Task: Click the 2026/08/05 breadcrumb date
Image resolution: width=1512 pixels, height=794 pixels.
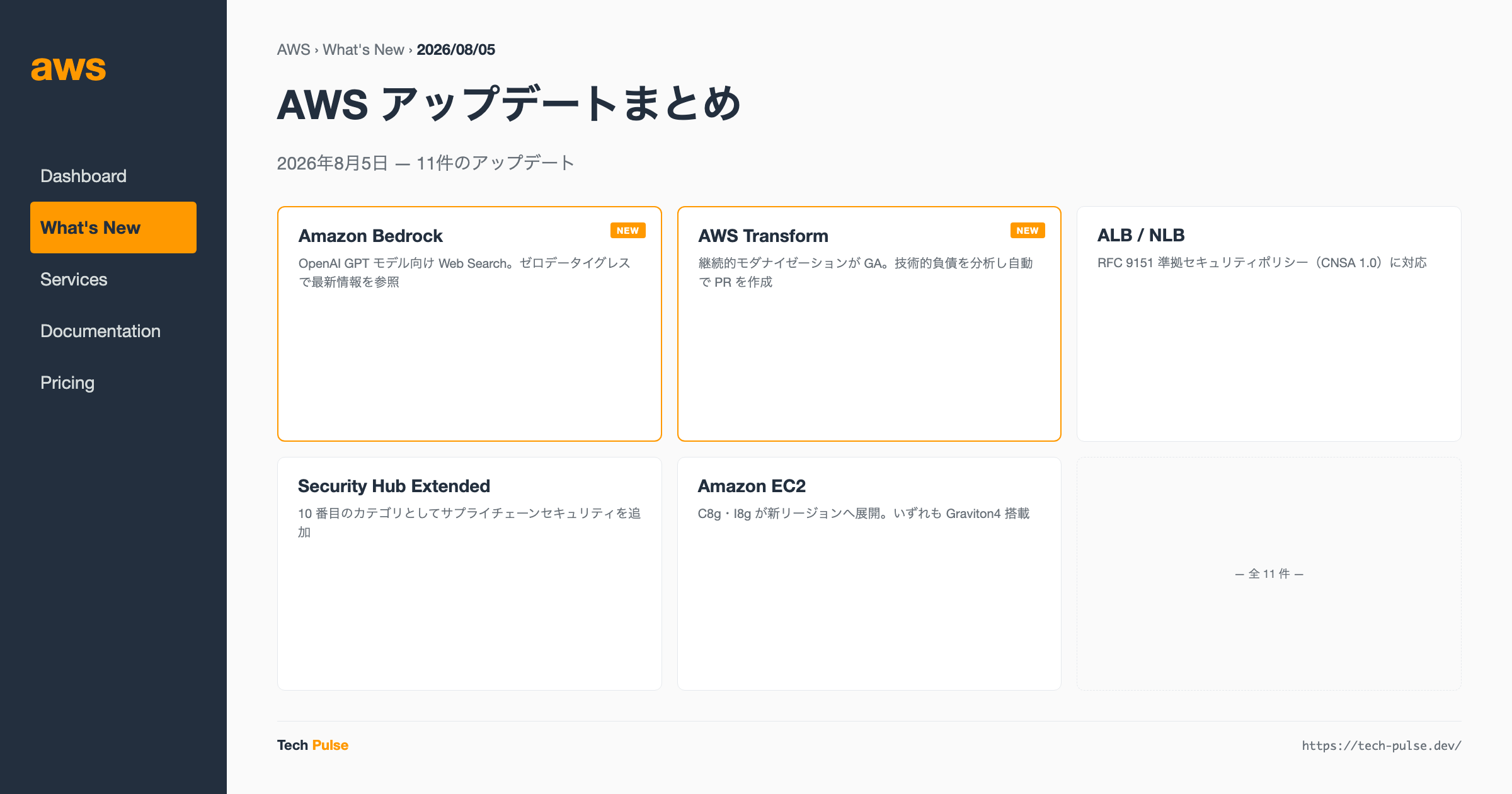Action: click(x=456, y=50)
